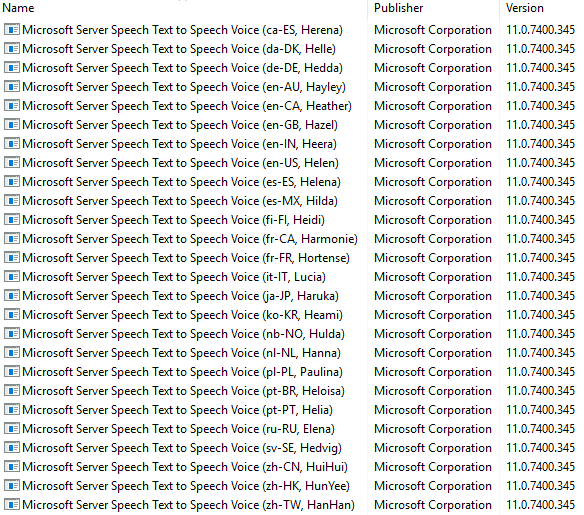Click the version number of the ko-KR Heami row
Image resolution: width=584 pixels, height=515 pixels.
[540, 315]
